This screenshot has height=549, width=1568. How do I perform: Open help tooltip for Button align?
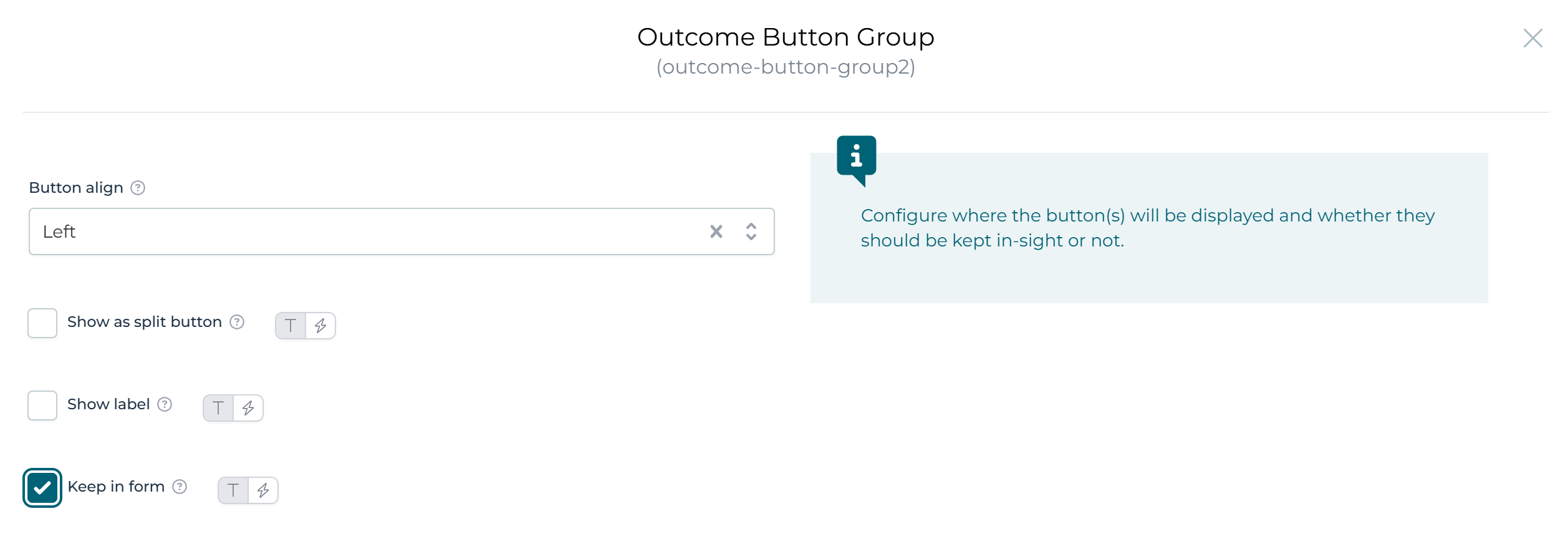pyautogui.click(x=138, y=187)
